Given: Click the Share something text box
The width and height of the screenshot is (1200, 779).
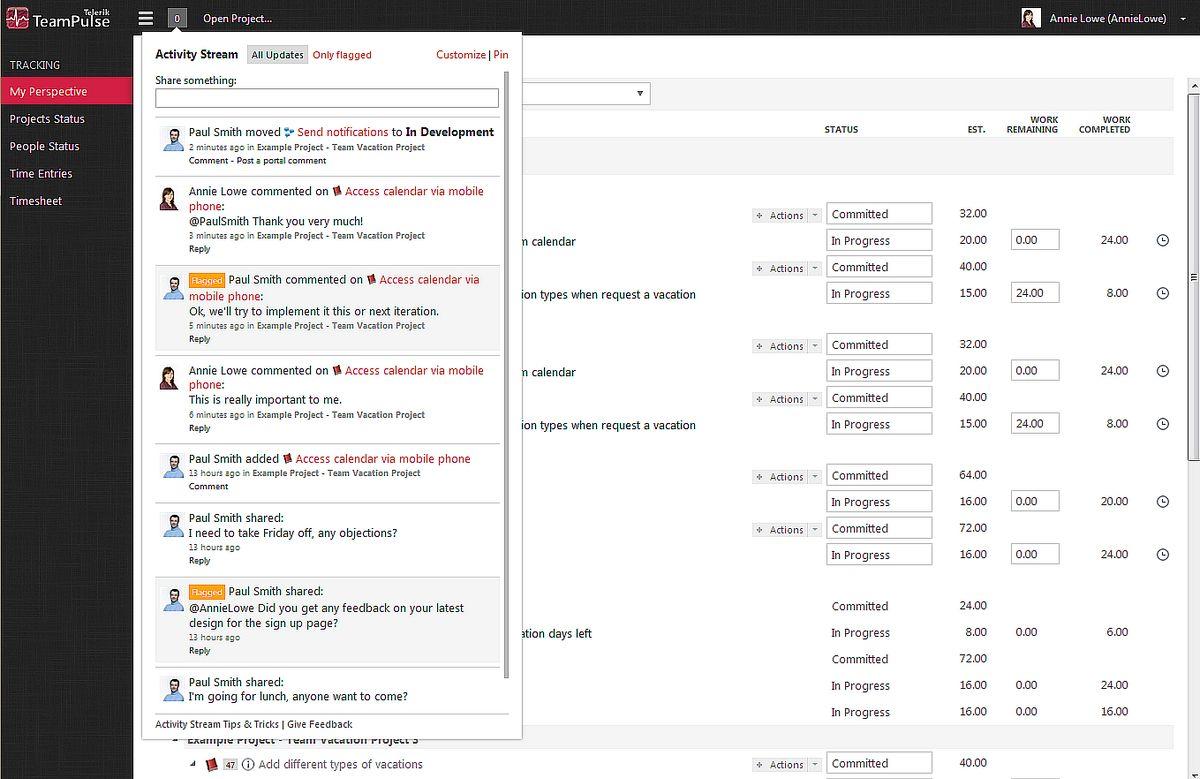Looking at the screenshot, I should click(x=326, y=98).
